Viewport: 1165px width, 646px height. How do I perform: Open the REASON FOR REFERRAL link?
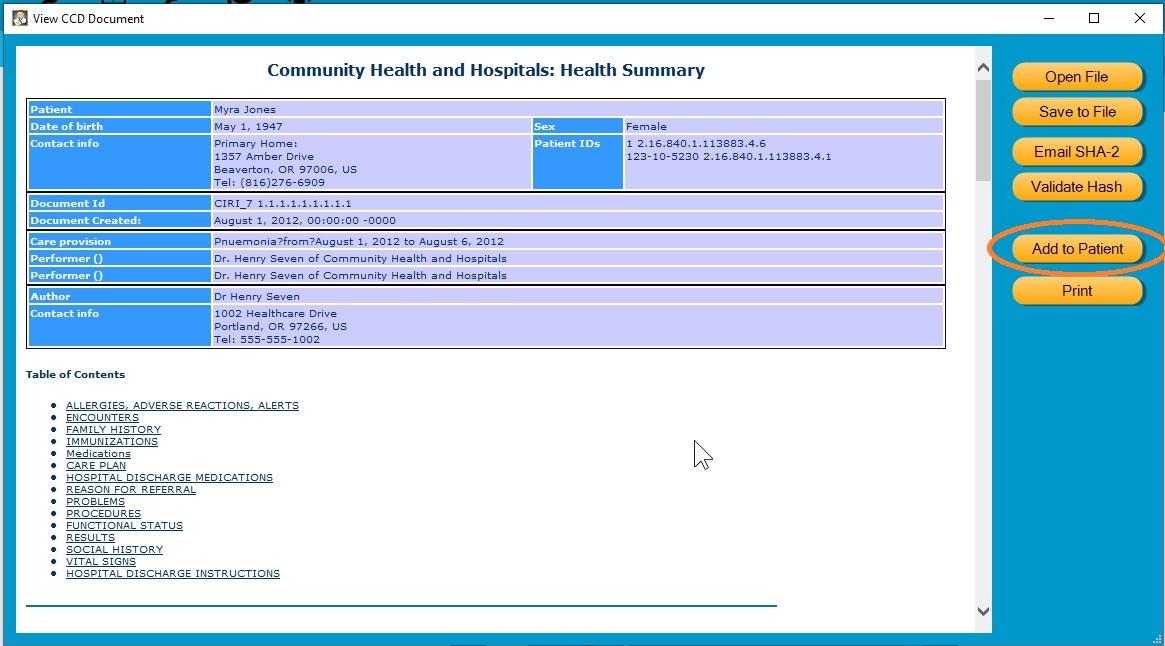tap(131, 489)
